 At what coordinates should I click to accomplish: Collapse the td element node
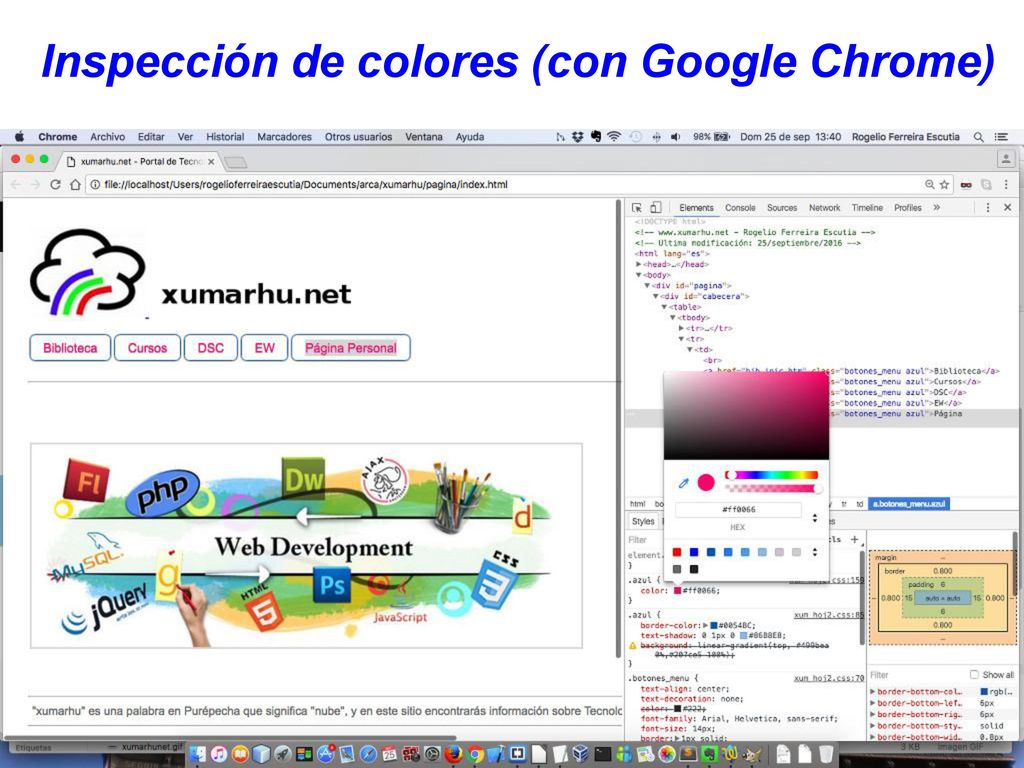click(690, 349)
